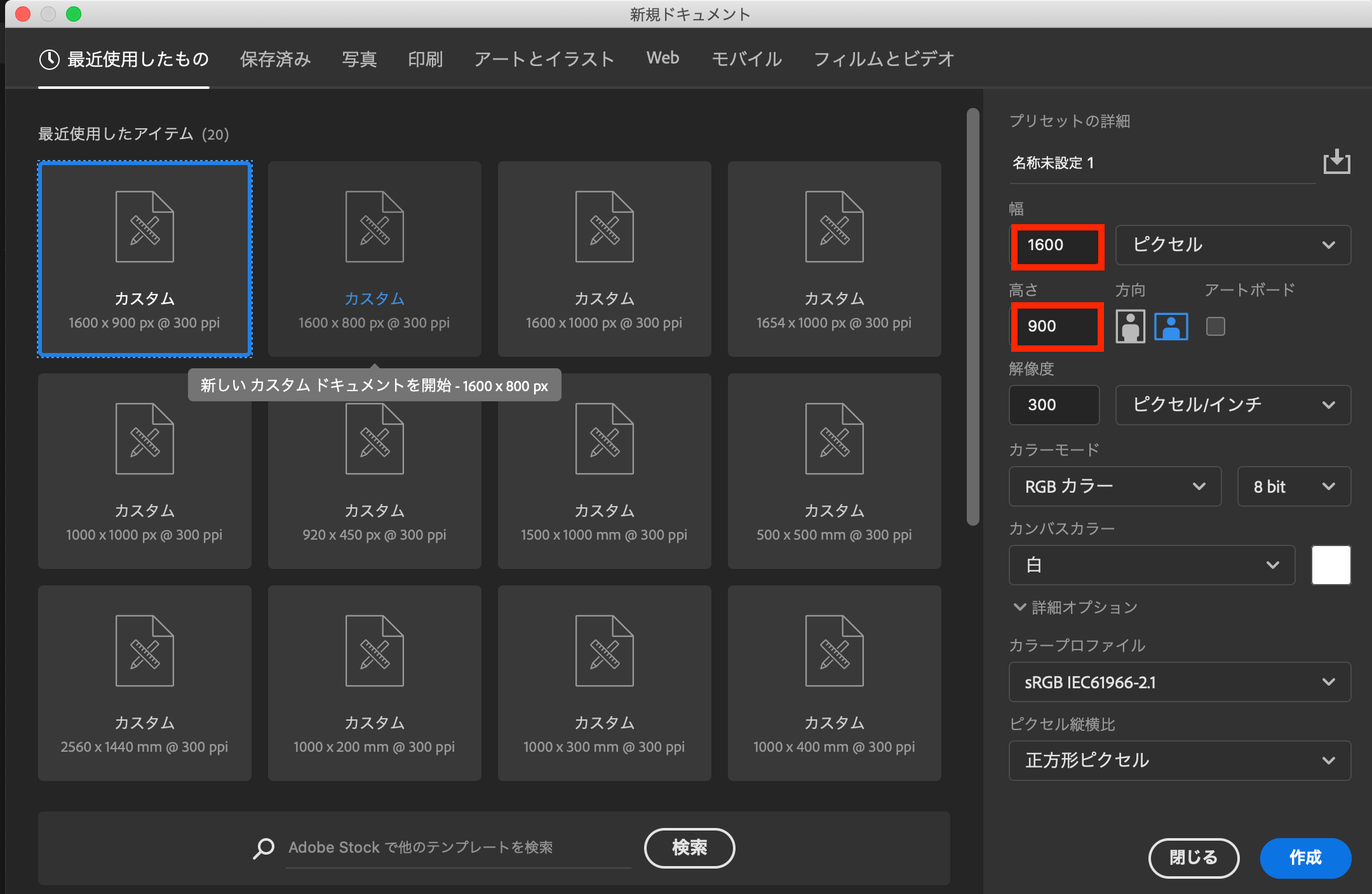Select document icon of 1500 x 1000 mm preset
1372x894 pixels.
[604, 439]
